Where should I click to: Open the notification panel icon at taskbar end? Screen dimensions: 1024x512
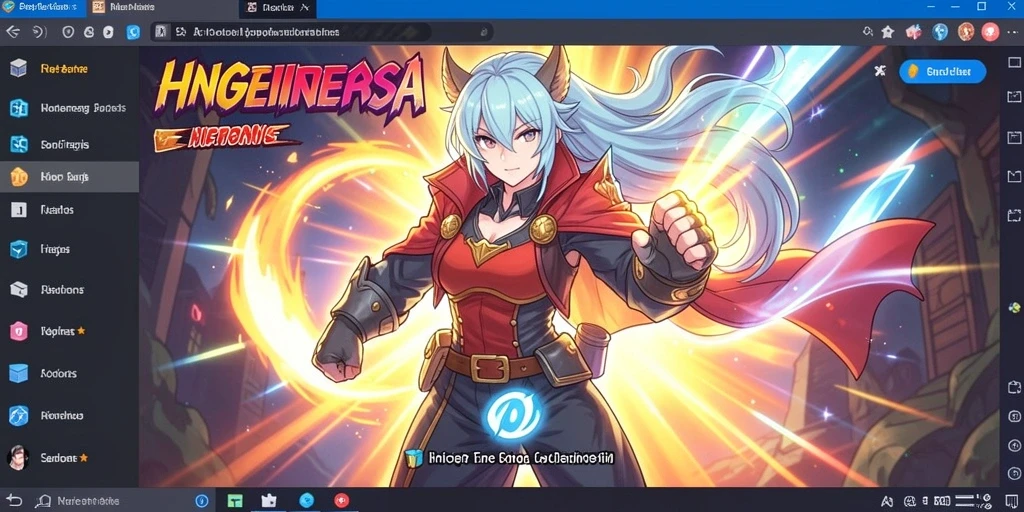click(1011, 501)
